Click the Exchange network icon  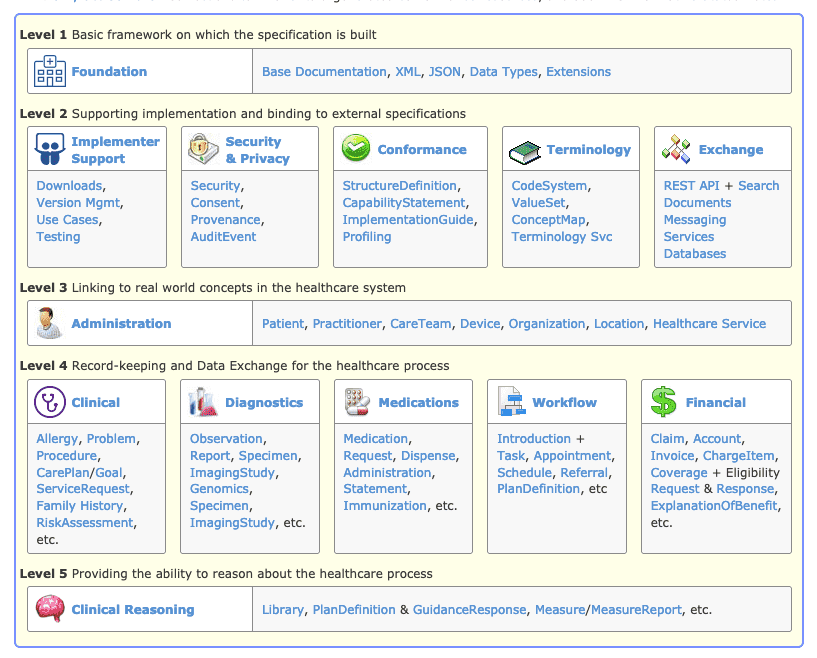[x=677, y=150]
